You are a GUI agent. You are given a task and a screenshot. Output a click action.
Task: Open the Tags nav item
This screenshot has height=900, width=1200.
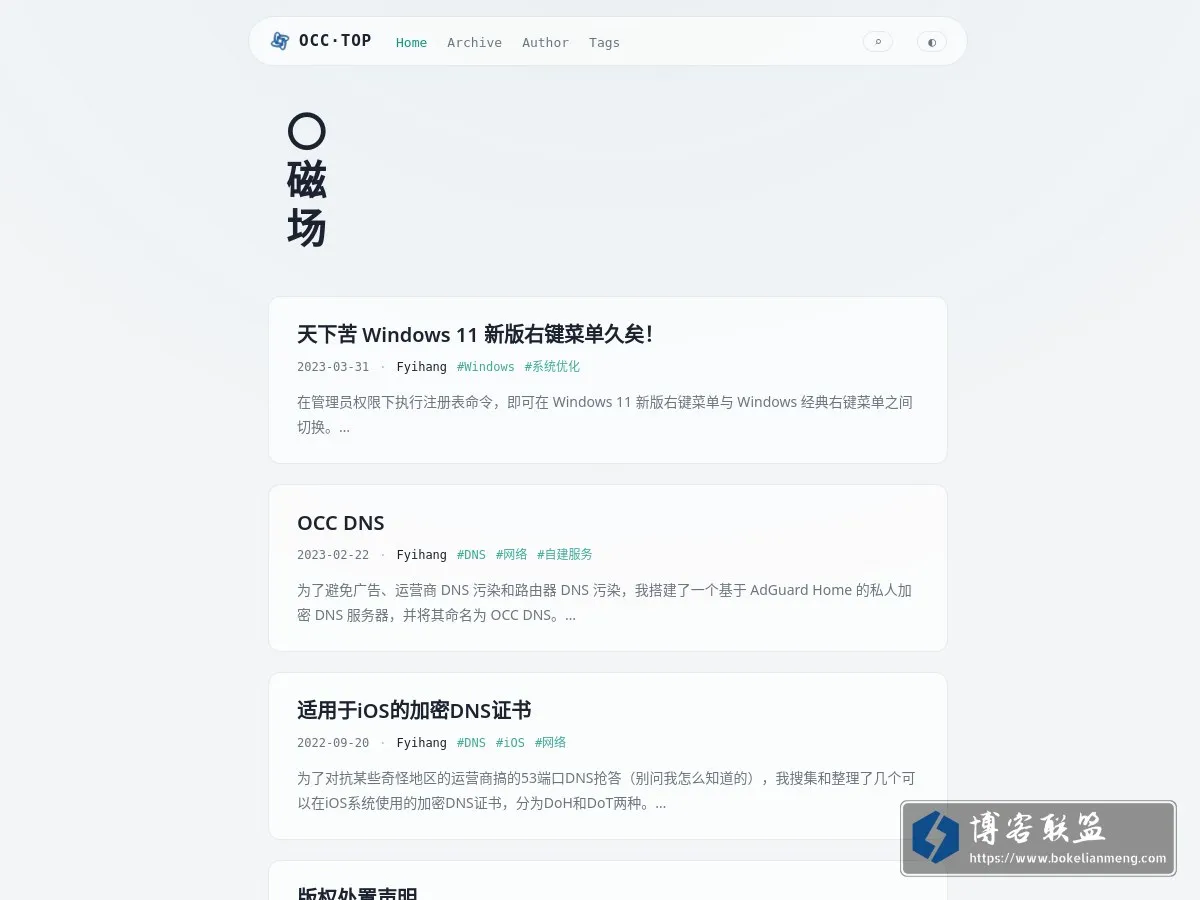click(604, 42)
